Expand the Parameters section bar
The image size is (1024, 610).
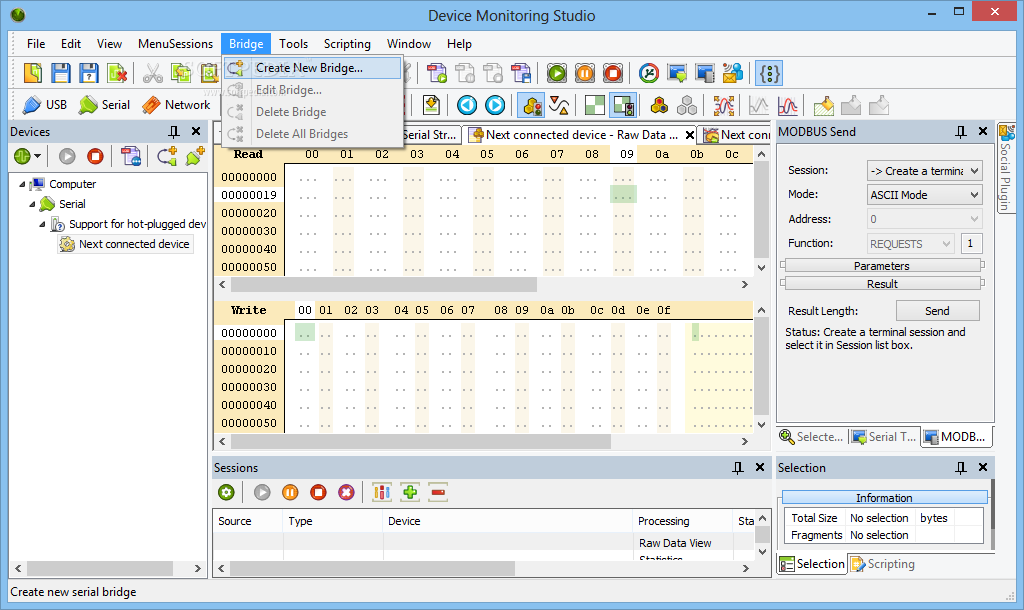pyautogui.click(x=882, y=266)
